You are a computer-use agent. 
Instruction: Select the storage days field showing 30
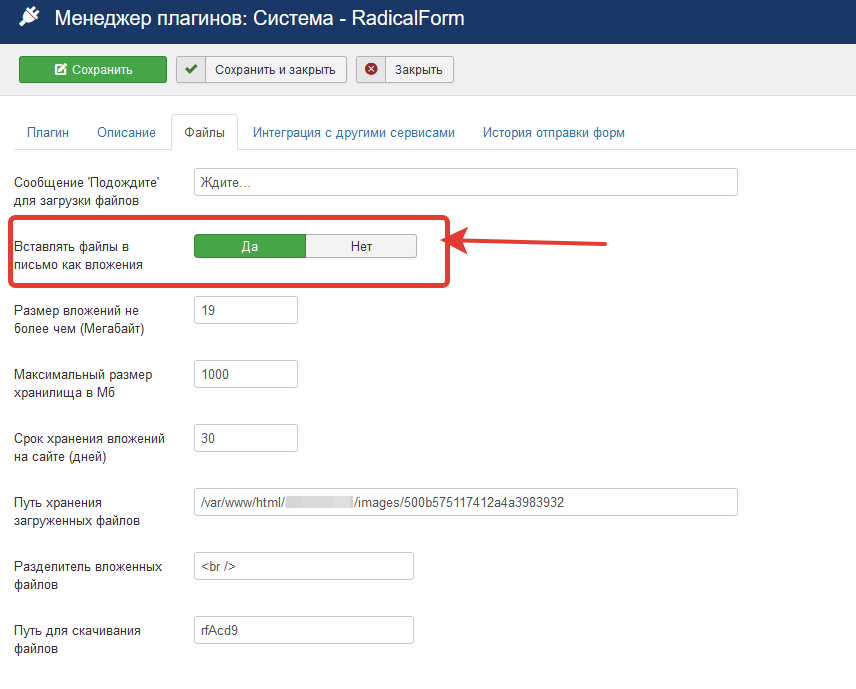tap(246, 438)
